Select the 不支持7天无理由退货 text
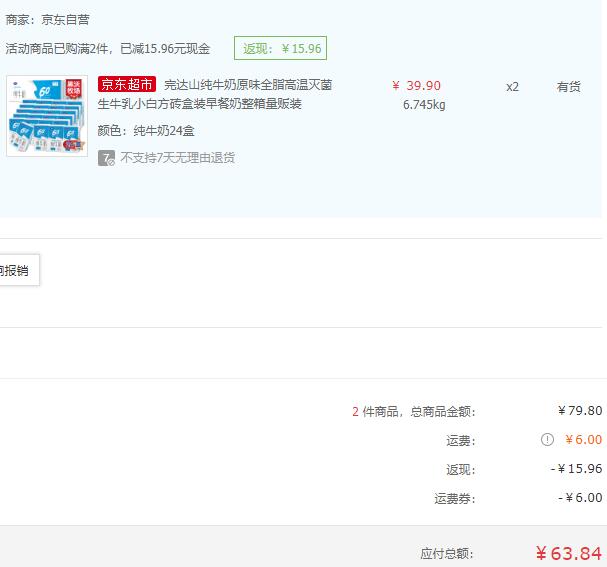The width and height of the screenshot is (607, 567). point(178,158)
